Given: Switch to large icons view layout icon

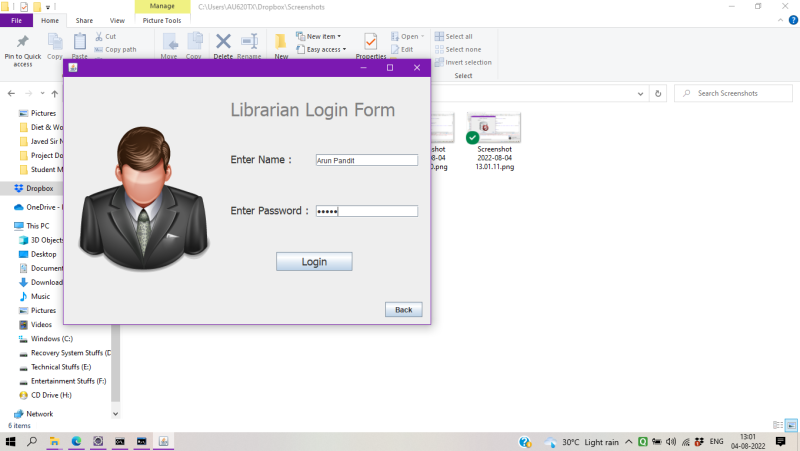Looking at the screenshot, I should point(791,425).
